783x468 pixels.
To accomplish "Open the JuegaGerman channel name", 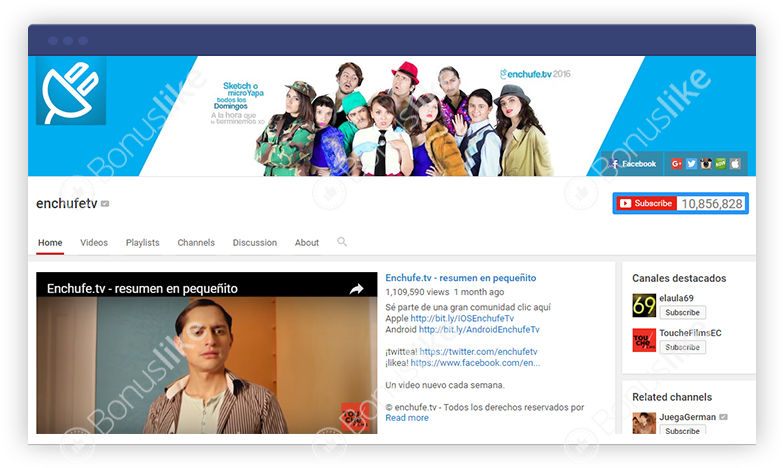I will 687,417.
